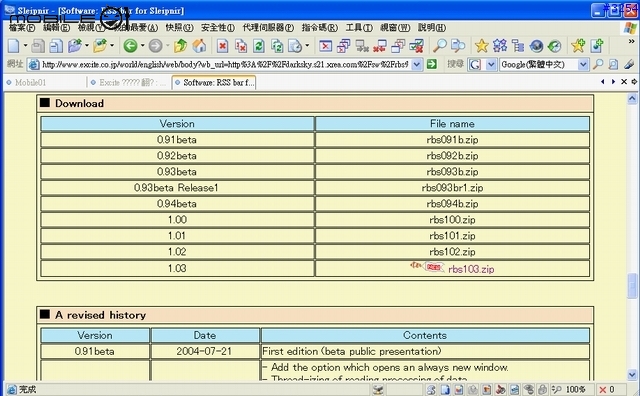This screenshot has width=640, height=396.
Task: Go to the home page
Action: tap(199, 46)
